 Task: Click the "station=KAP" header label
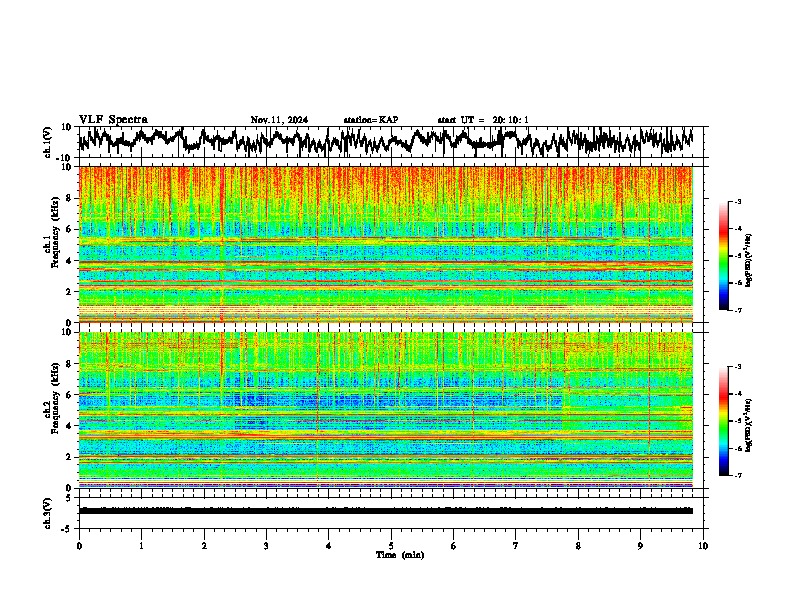tap(371, 120)
